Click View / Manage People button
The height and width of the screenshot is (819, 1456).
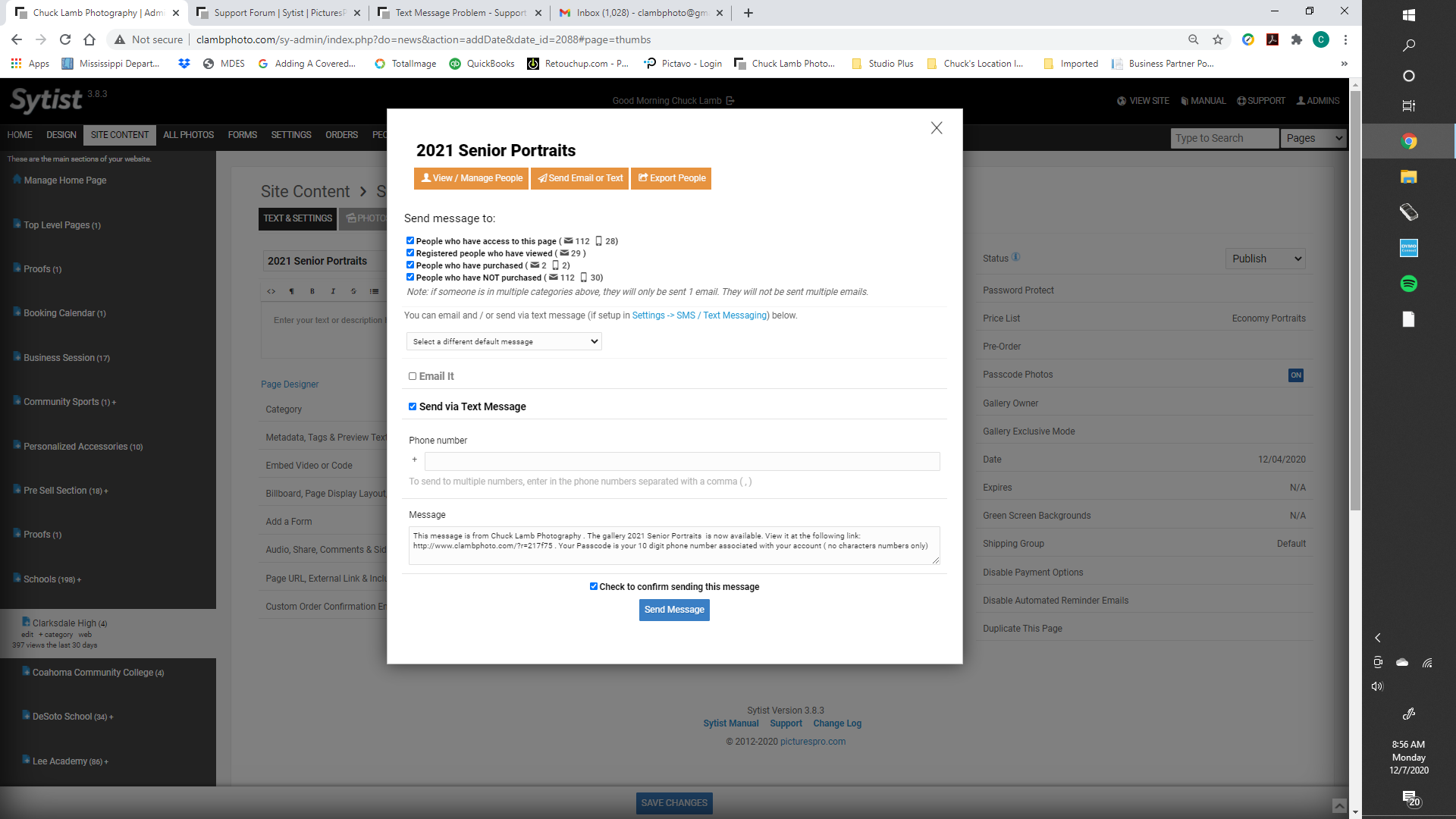pos(472,178)
